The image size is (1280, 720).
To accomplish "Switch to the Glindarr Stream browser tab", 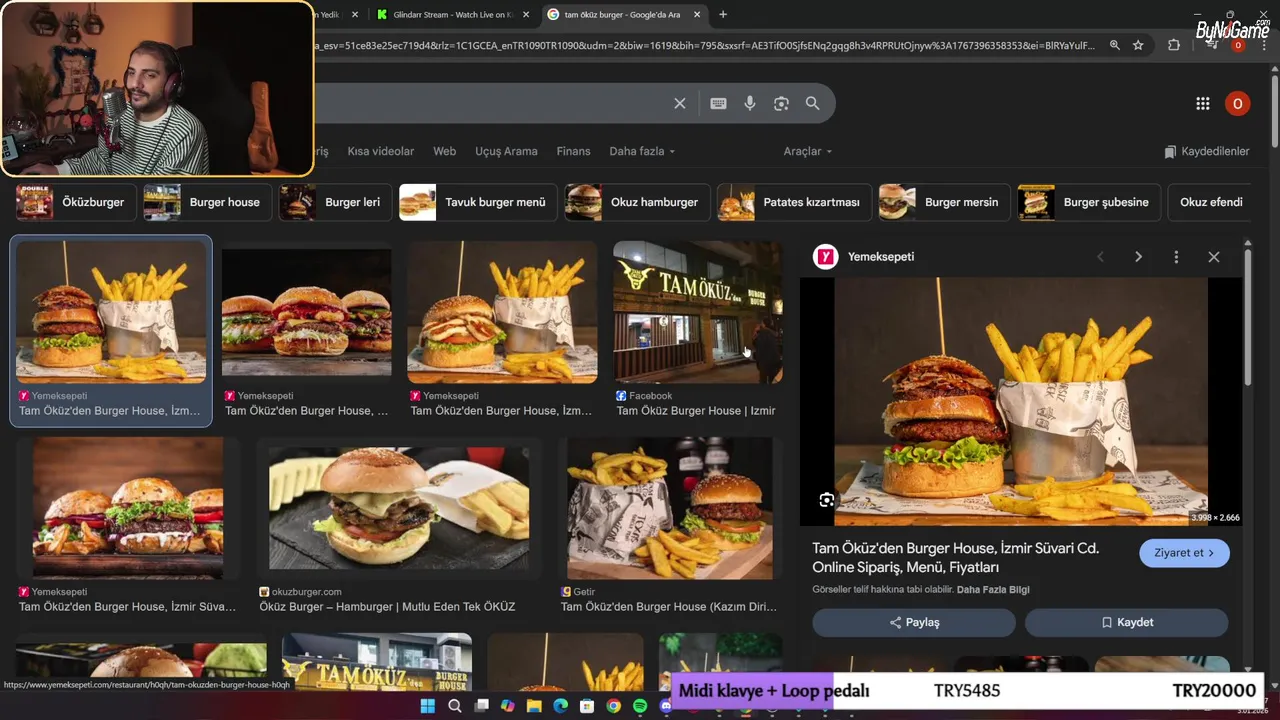I will [x=454, y=15].
